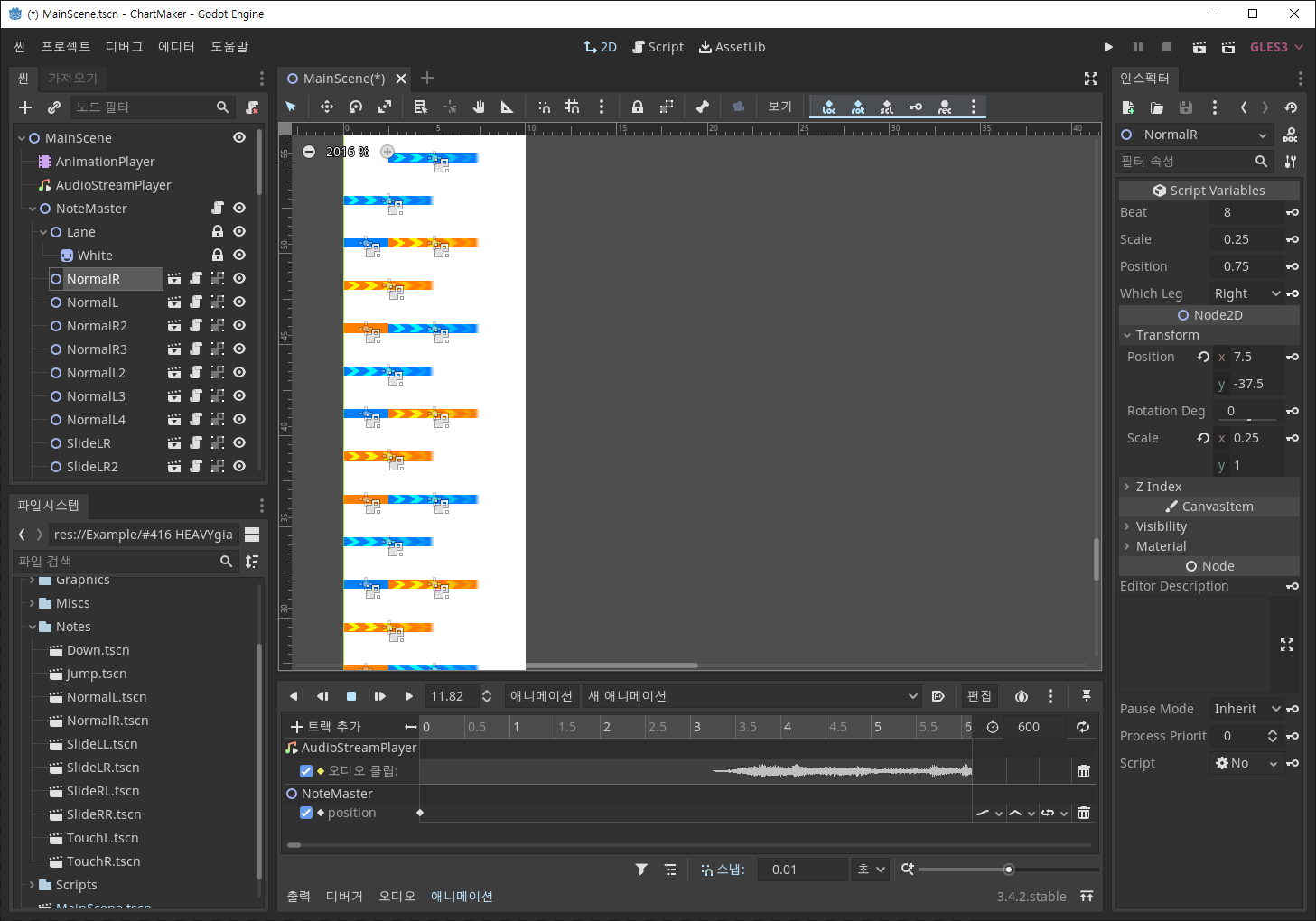Stop animation playback in Animation panel

[x=351, y=696]
